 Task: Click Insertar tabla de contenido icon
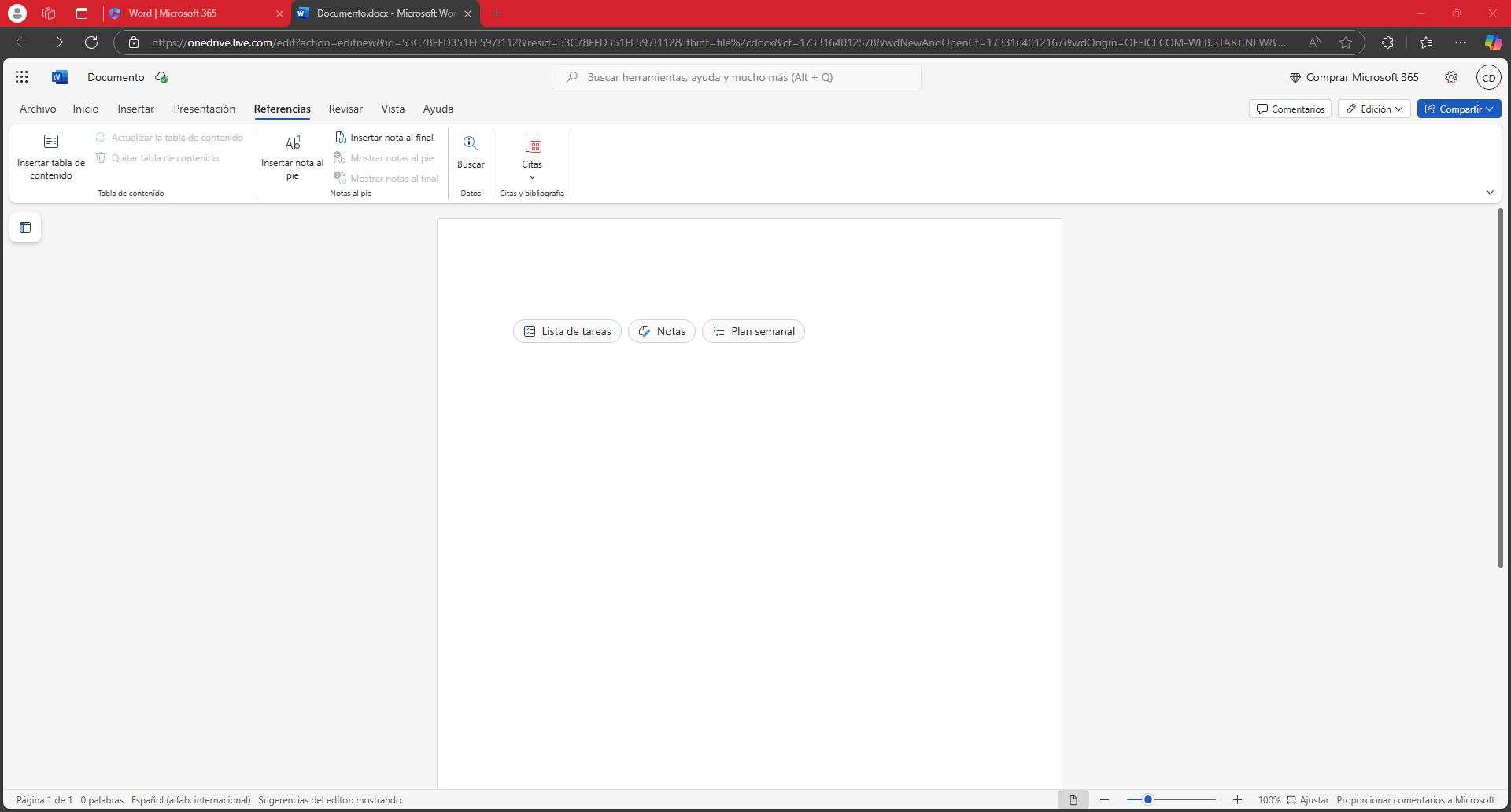coord(51,142)
